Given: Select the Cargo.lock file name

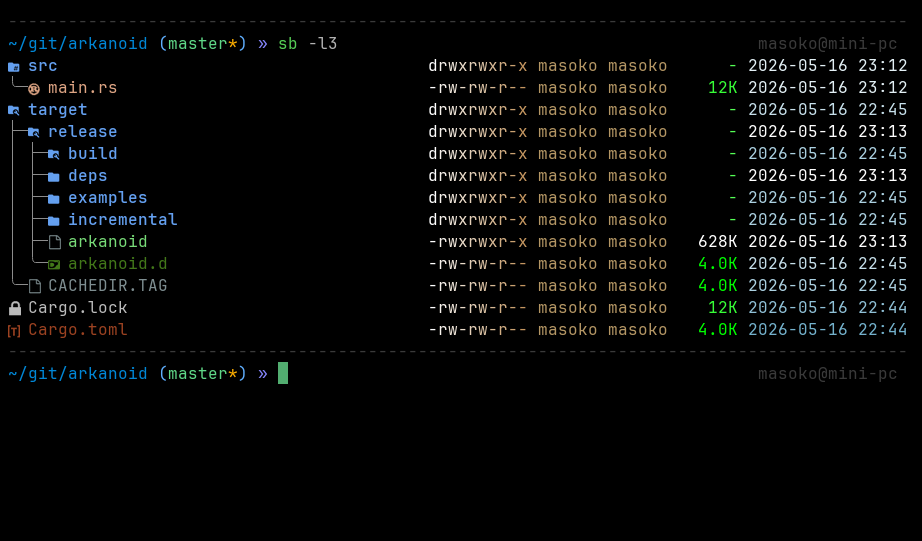Looking at the screenshot, I should 78,308.
